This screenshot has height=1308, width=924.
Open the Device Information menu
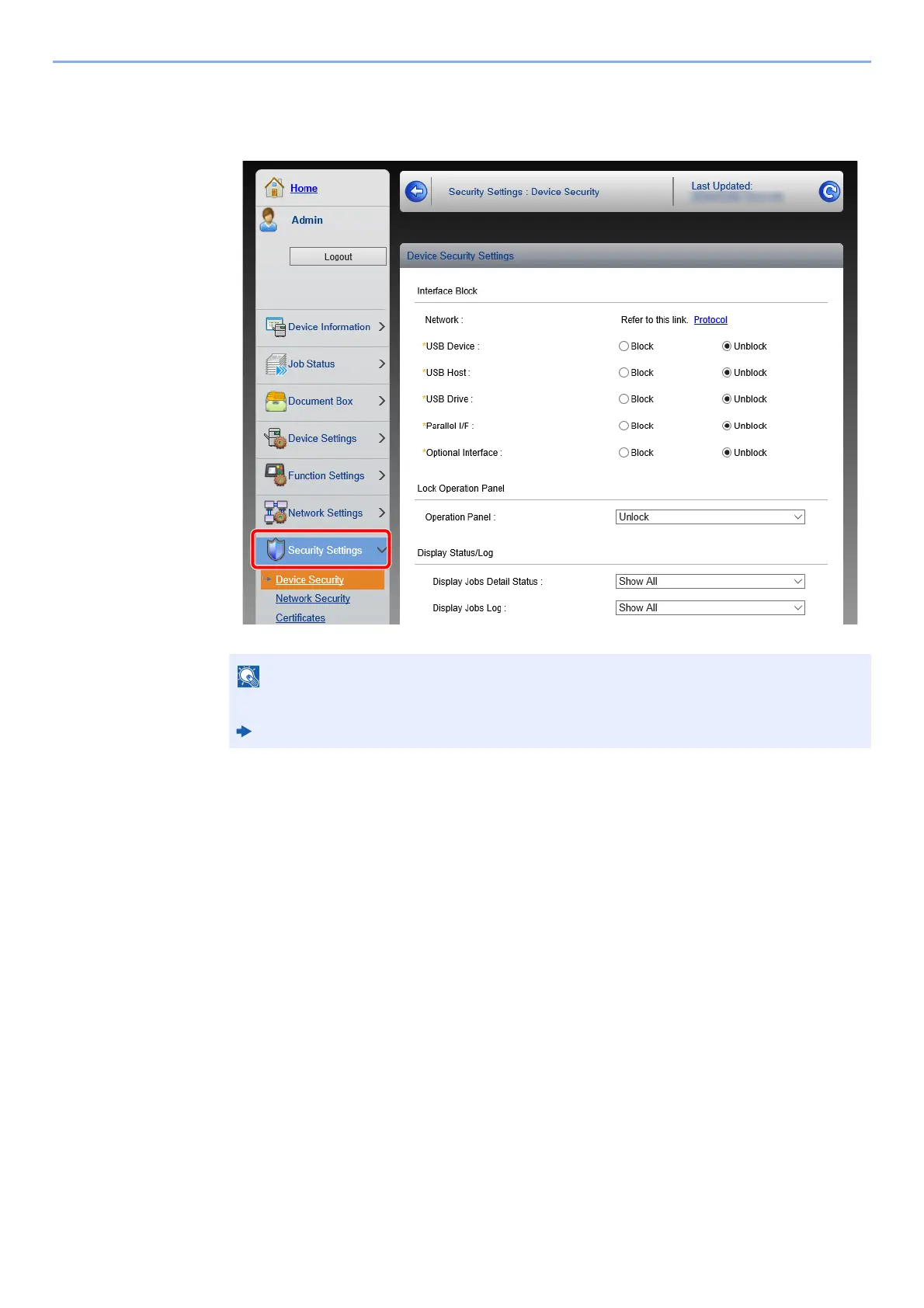(x=322, y=327)
